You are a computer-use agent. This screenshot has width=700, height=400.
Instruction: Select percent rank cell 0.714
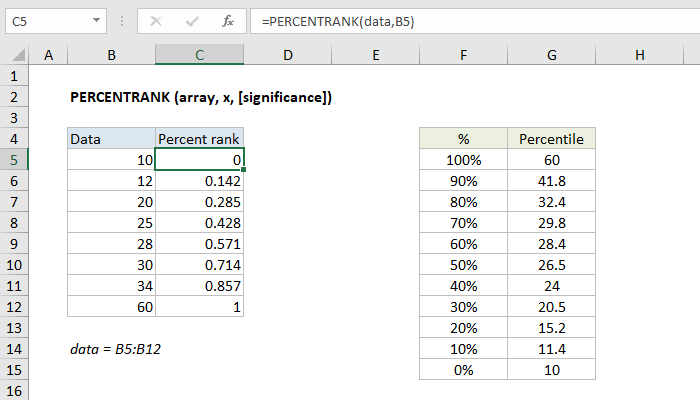coord(200,265)
